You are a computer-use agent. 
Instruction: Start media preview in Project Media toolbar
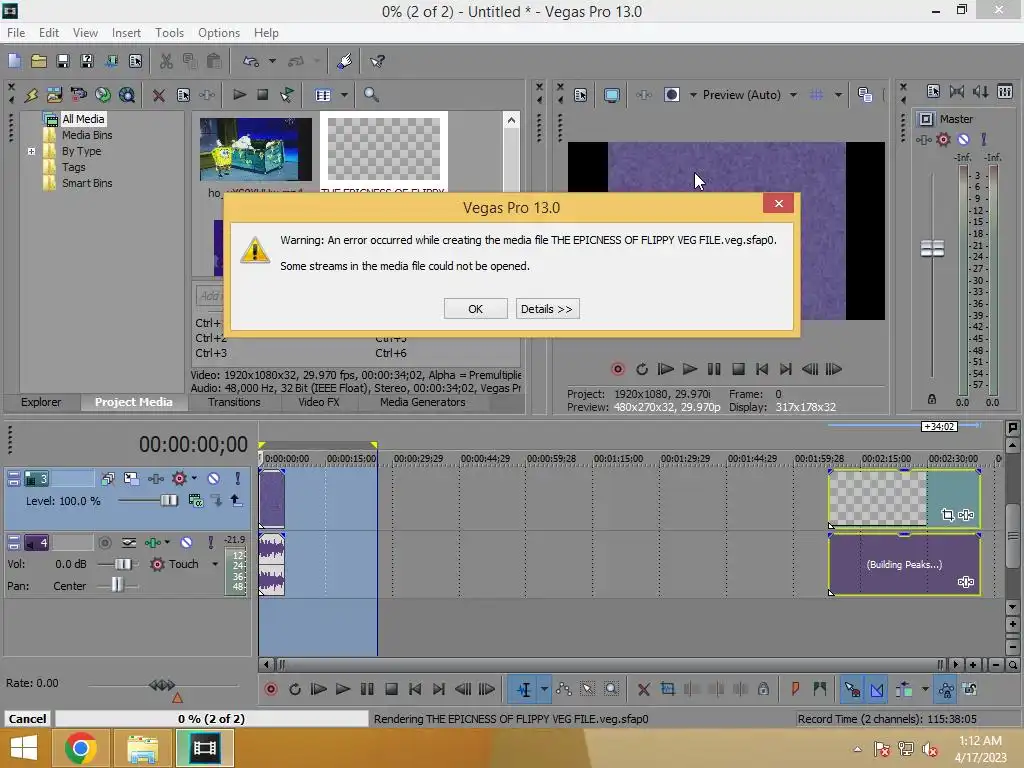(x=239, y=95)
